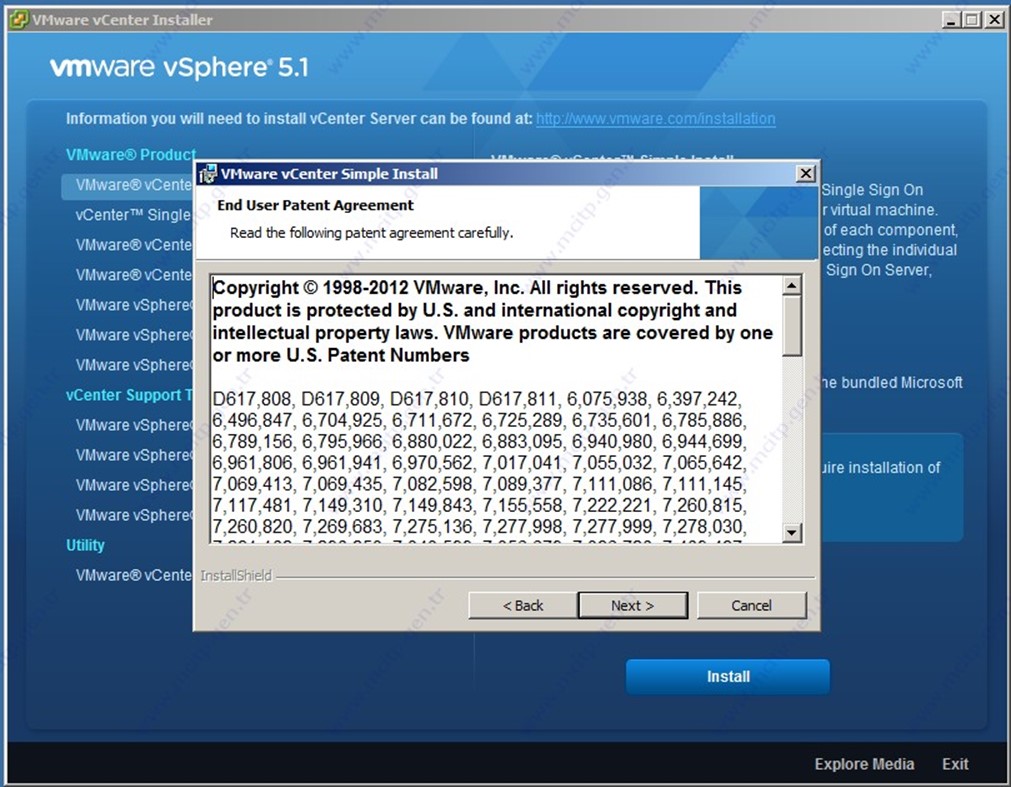Click the End User Patent Agreement heading

pos(315,205)
